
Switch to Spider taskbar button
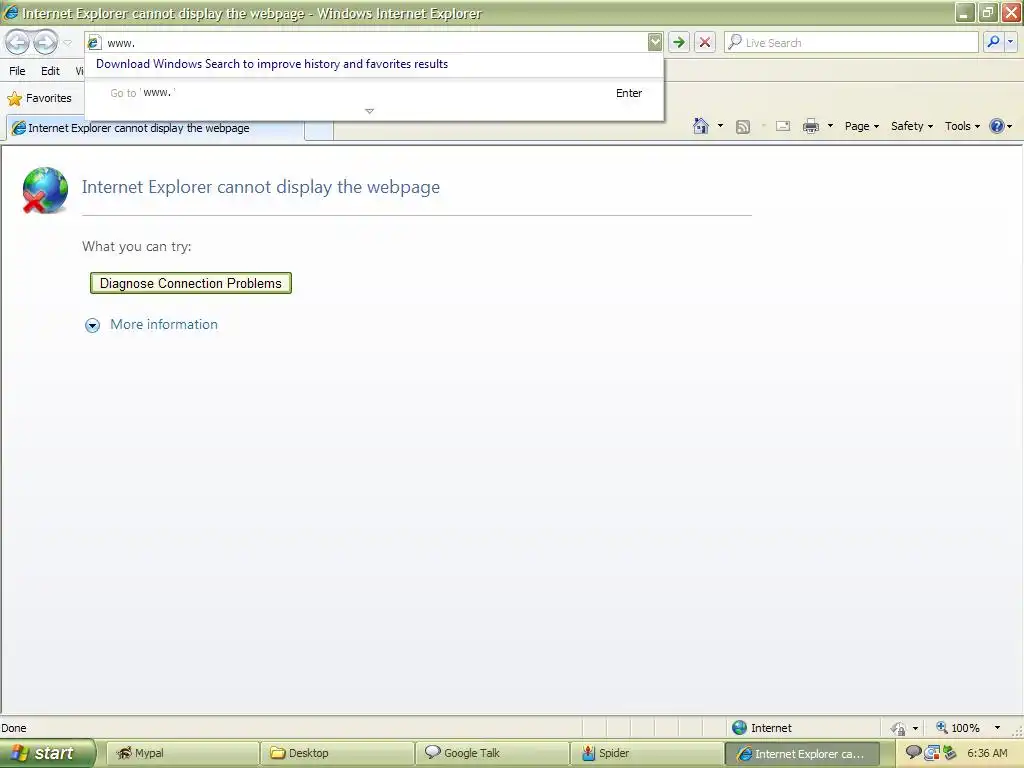(647, 753)
